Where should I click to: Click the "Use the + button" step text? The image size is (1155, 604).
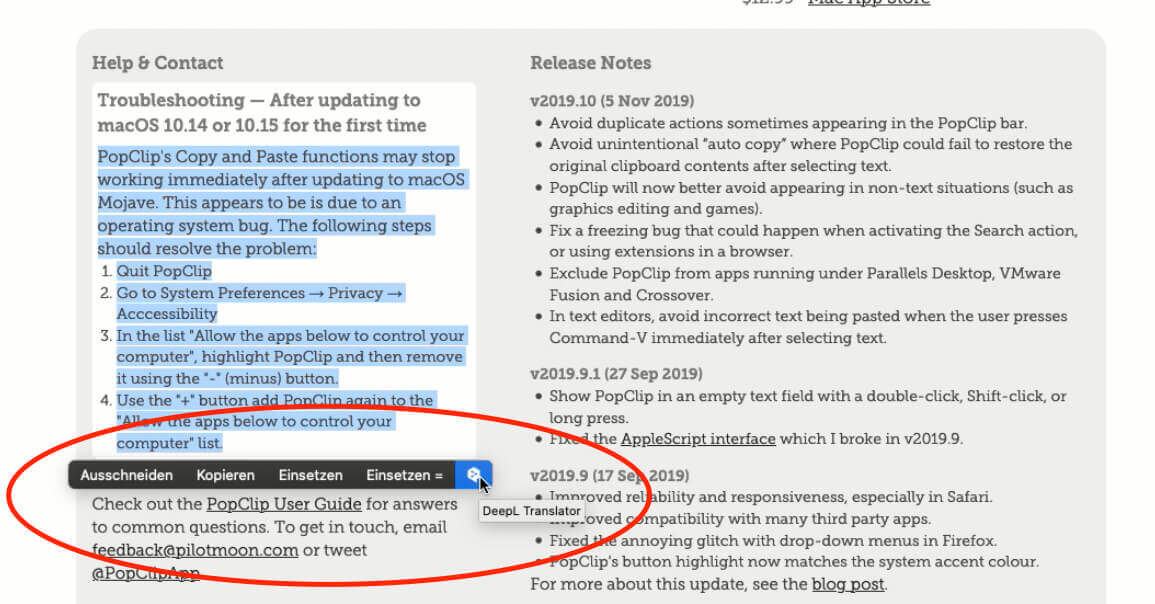(x=275, y=421)
